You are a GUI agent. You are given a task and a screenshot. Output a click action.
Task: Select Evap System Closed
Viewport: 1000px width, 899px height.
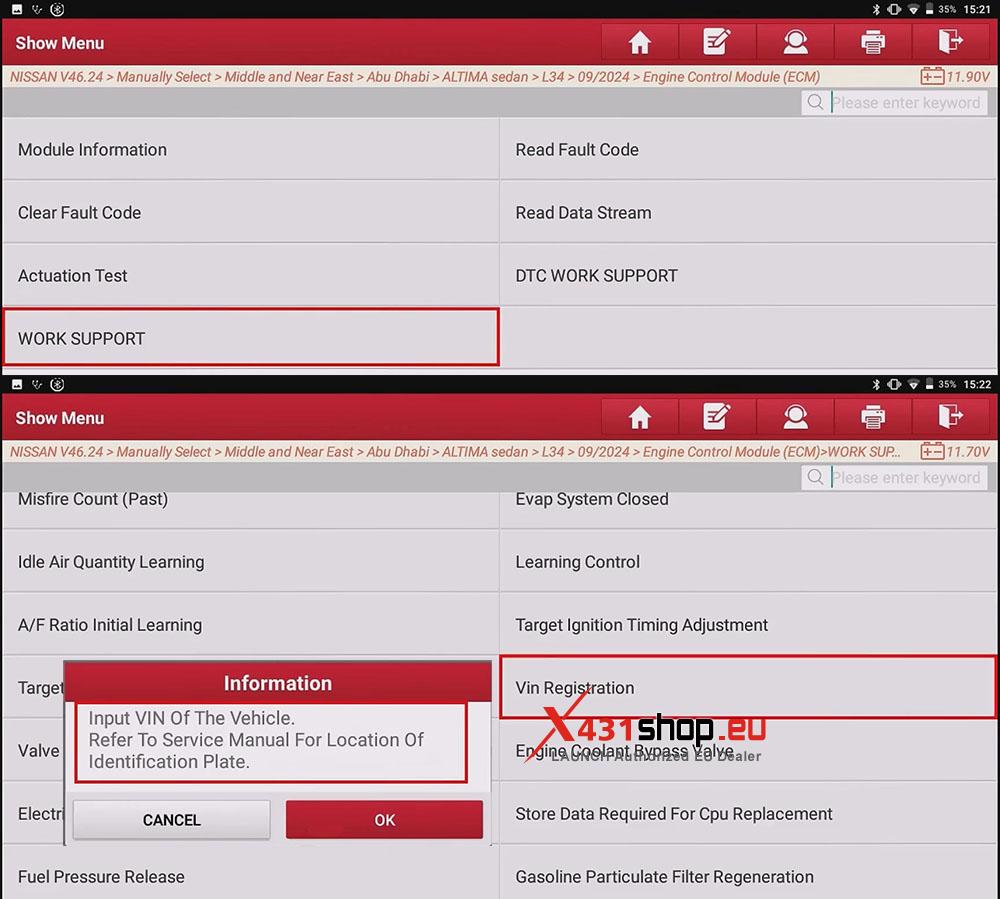click(x=749, y=508)
